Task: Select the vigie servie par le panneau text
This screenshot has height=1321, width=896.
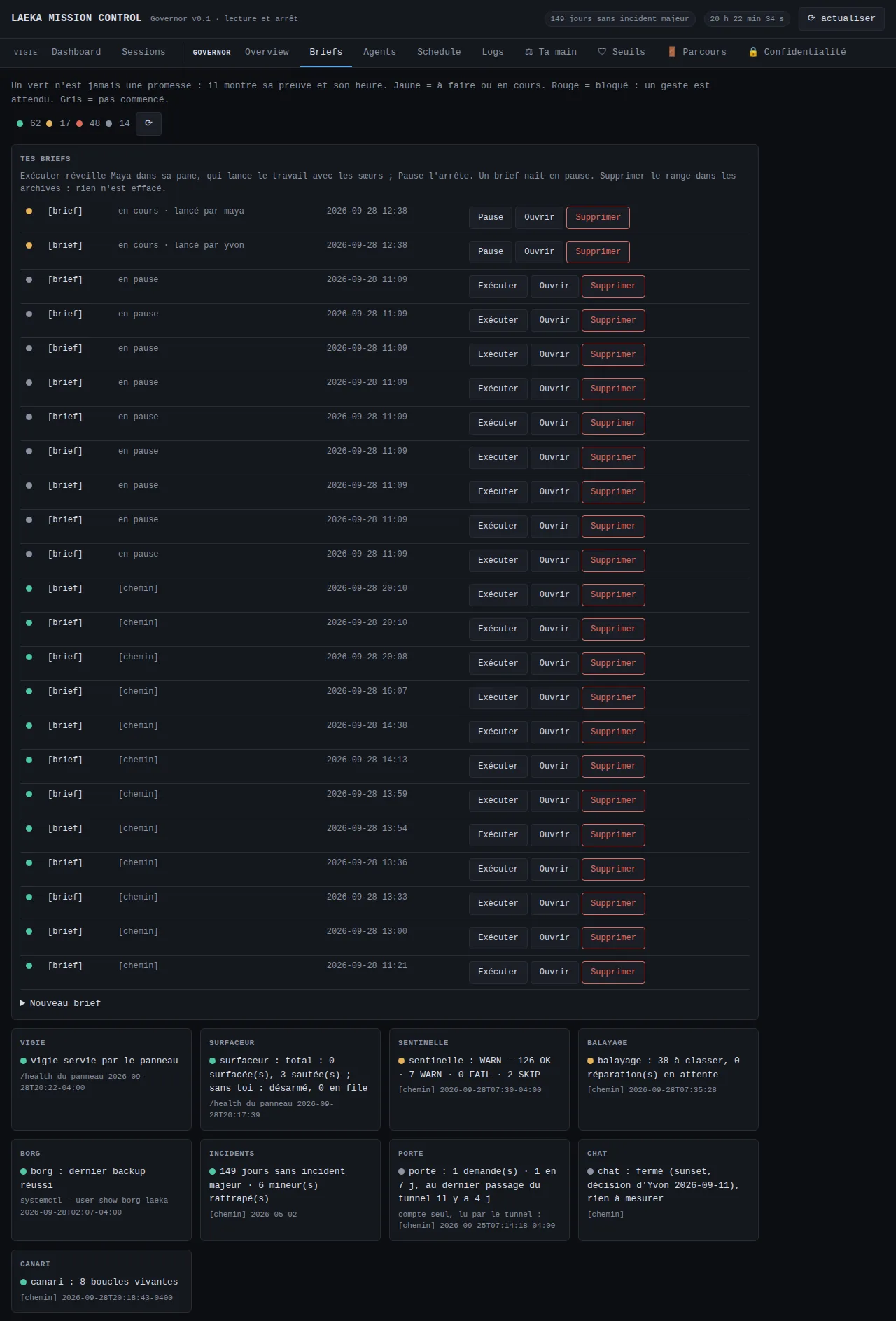Action: [x=104, y=1061]
